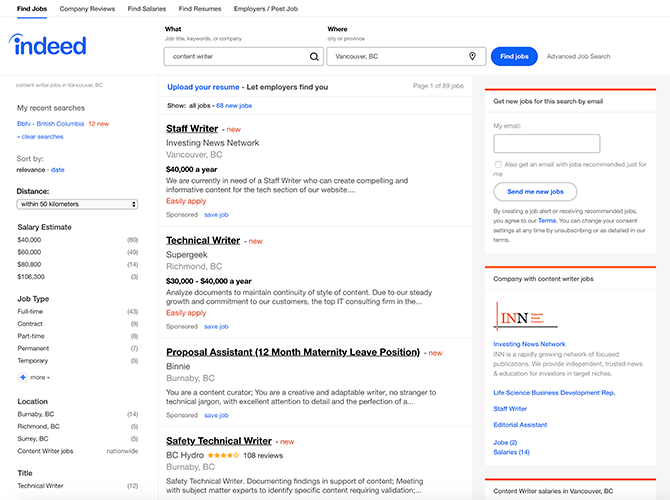The height and width of the screenshot is (500, 670).
Task: Filter by $80,800 salary estimate
Action: tap(29, 265)
